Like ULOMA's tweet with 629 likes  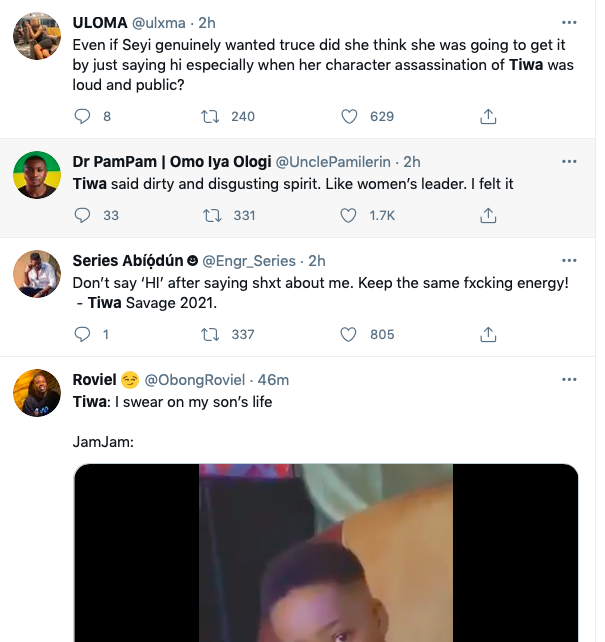pos(349,117)
